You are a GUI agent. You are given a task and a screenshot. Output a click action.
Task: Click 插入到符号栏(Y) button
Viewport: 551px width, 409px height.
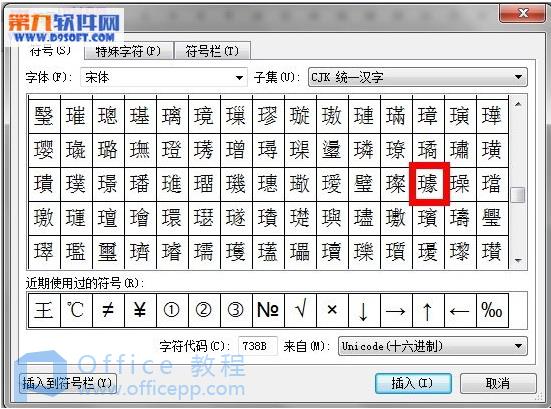67,383
